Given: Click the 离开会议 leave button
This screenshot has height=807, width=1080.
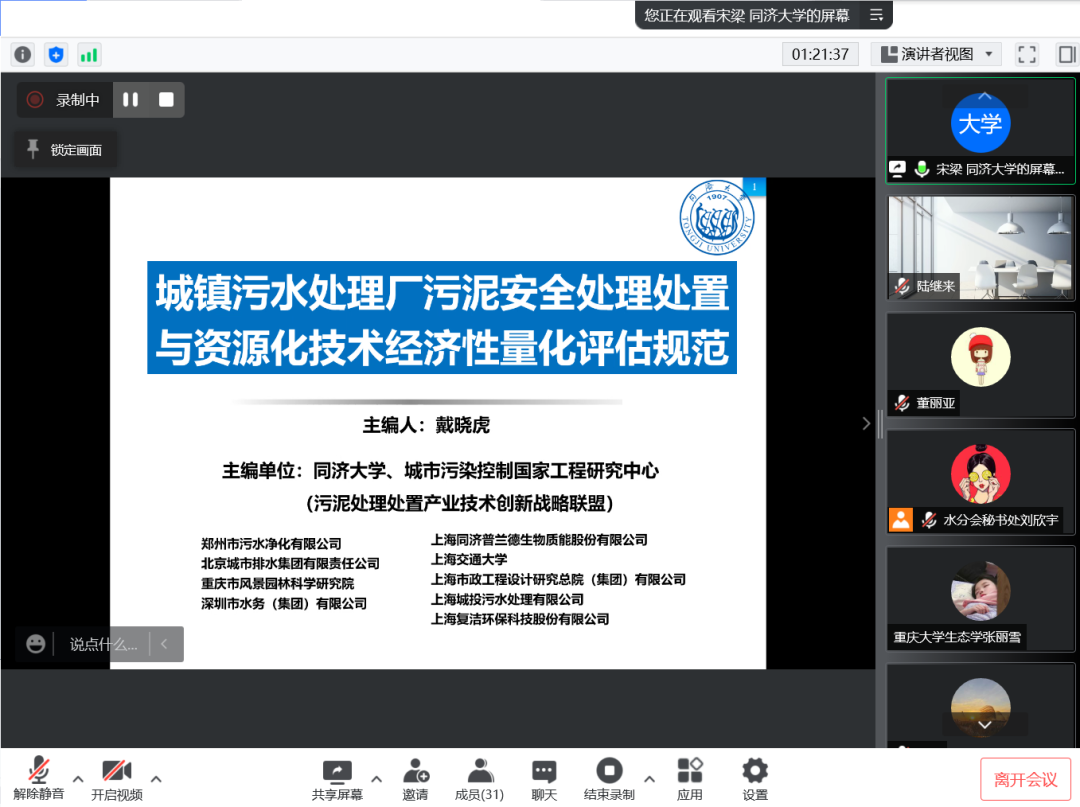Looking at the screenshot, I should tap(1025, 779).
